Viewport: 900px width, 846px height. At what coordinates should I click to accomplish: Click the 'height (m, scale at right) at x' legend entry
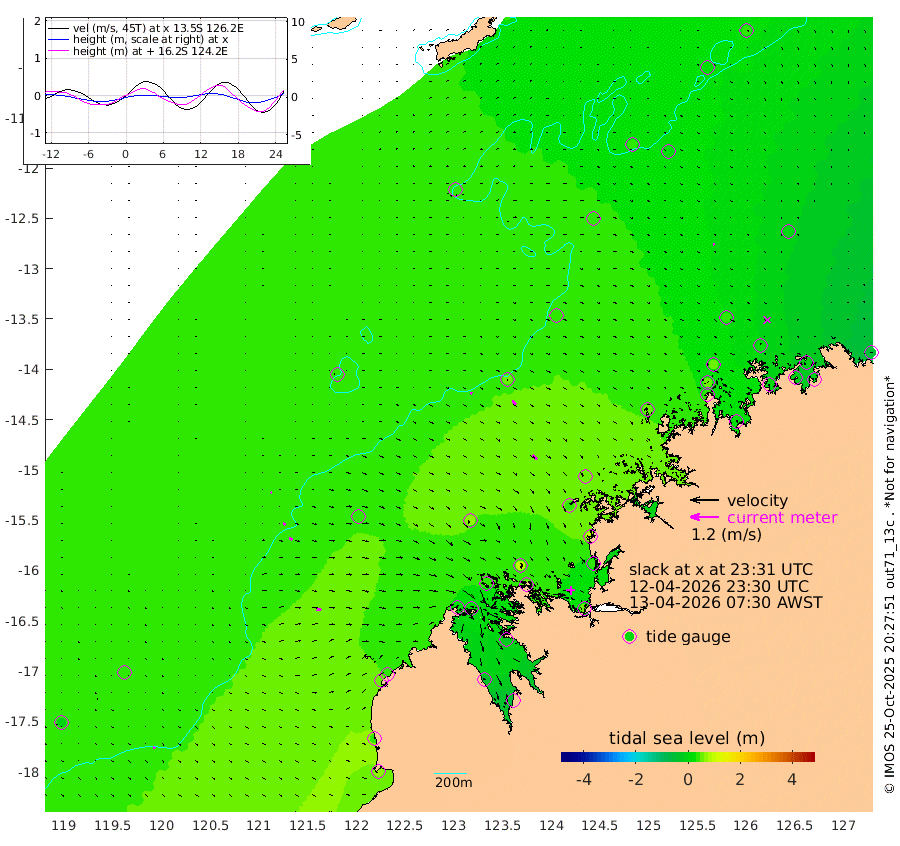click(x=150, y=40)
